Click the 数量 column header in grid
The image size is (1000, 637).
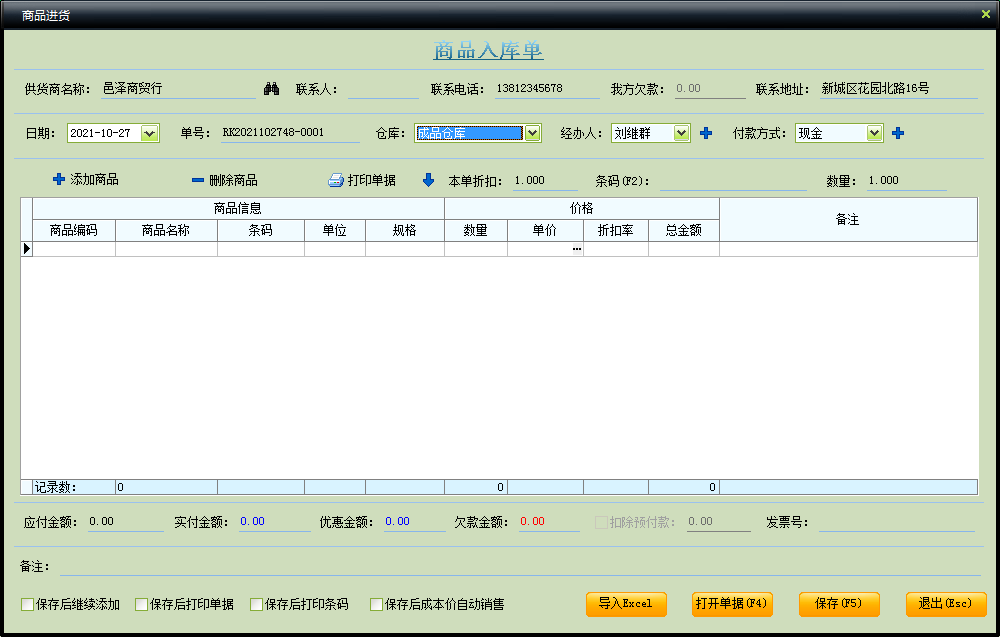click(476, 230)
